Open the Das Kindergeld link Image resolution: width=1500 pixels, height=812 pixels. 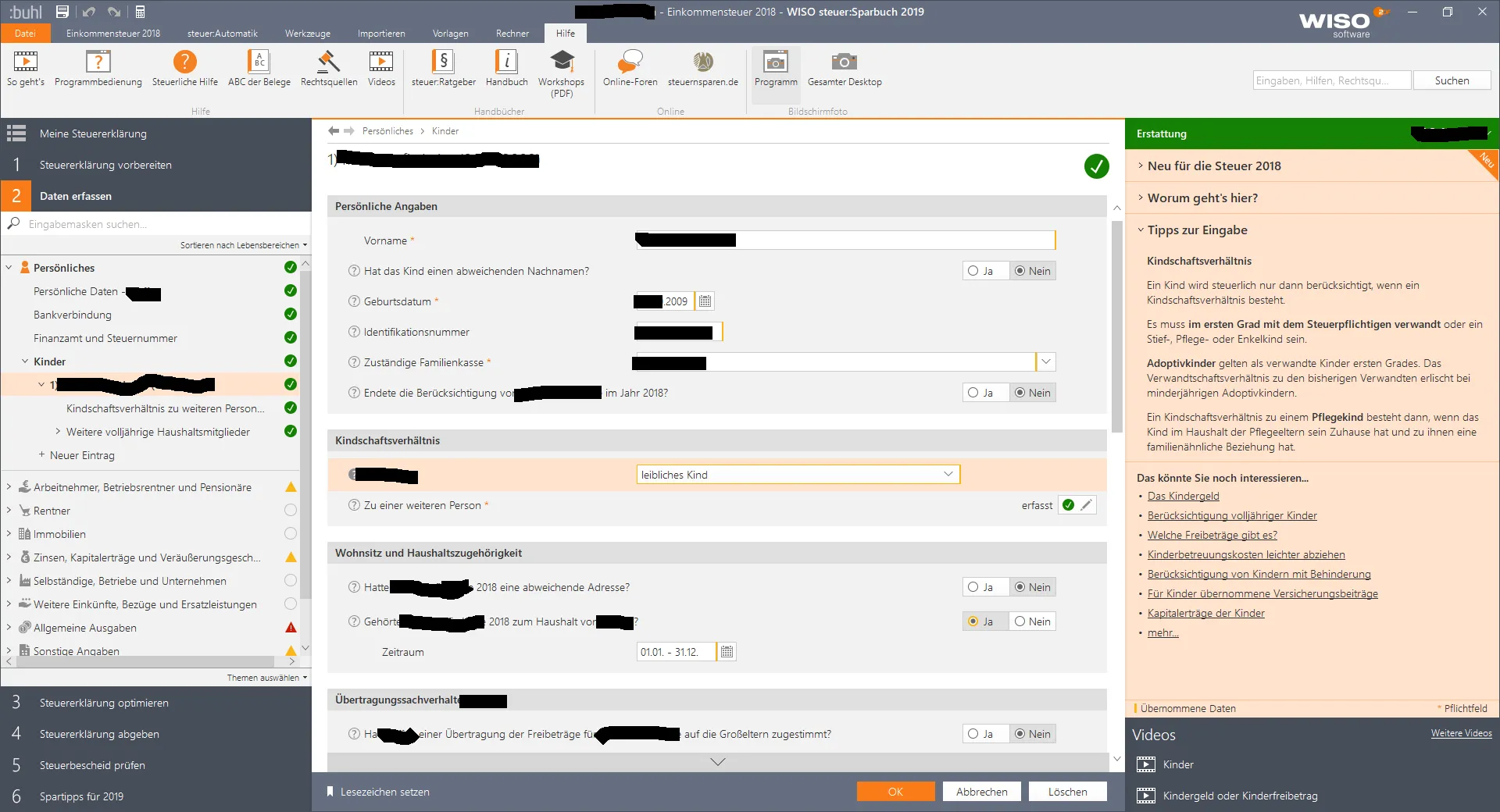click(x=1183, y=497)
